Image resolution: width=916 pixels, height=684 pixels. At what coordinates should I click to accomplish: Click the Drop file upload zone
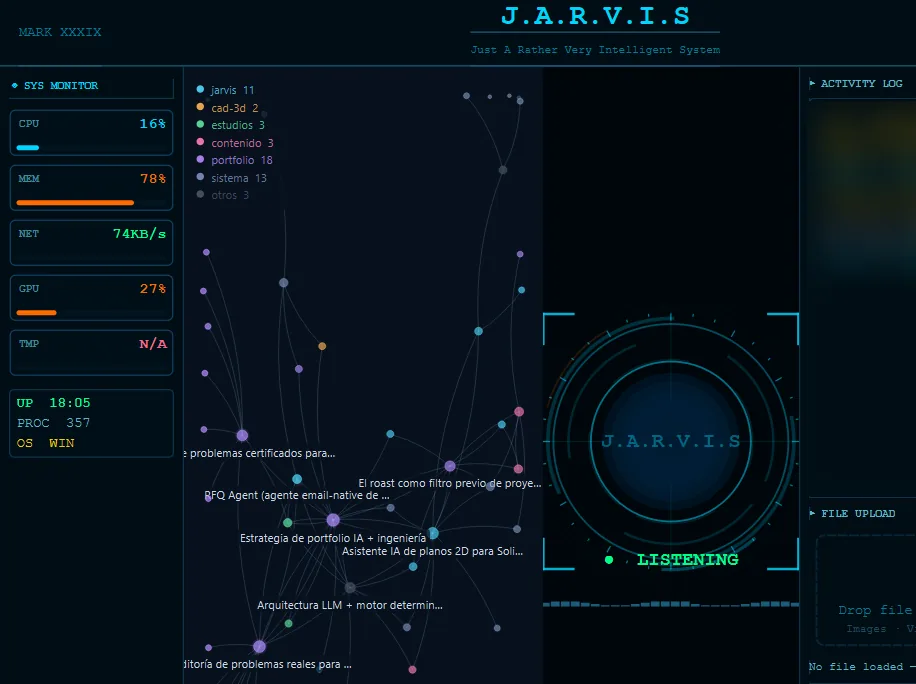coord(866,590)
